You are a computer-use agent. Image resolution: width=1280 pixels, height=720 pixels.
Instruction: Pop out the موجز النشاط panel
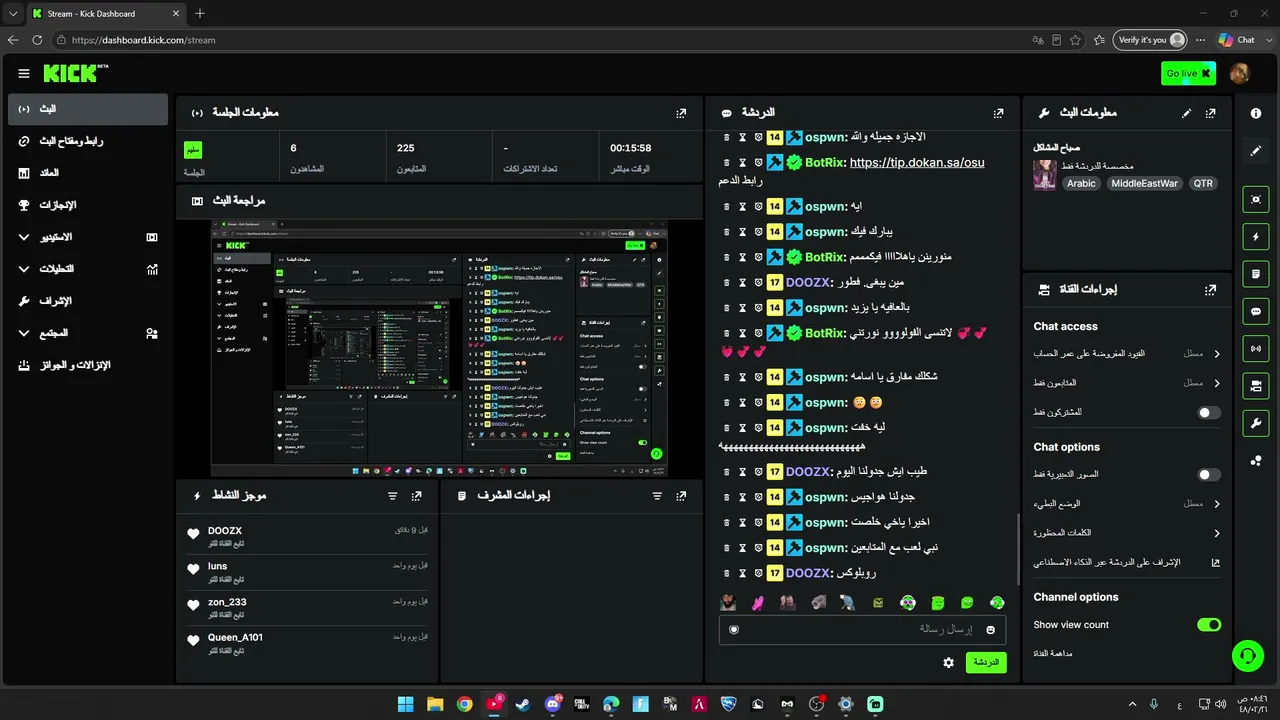coord(417,496)
